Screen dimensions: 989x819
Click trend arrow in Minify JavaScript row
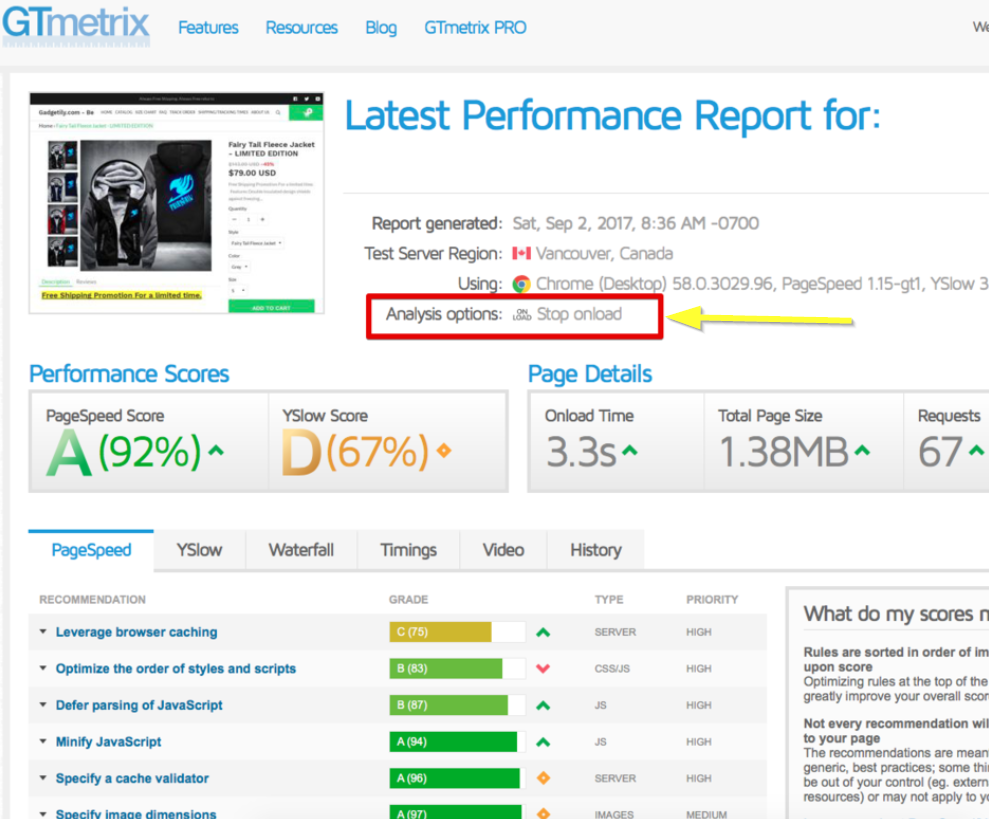click(543, 742)
